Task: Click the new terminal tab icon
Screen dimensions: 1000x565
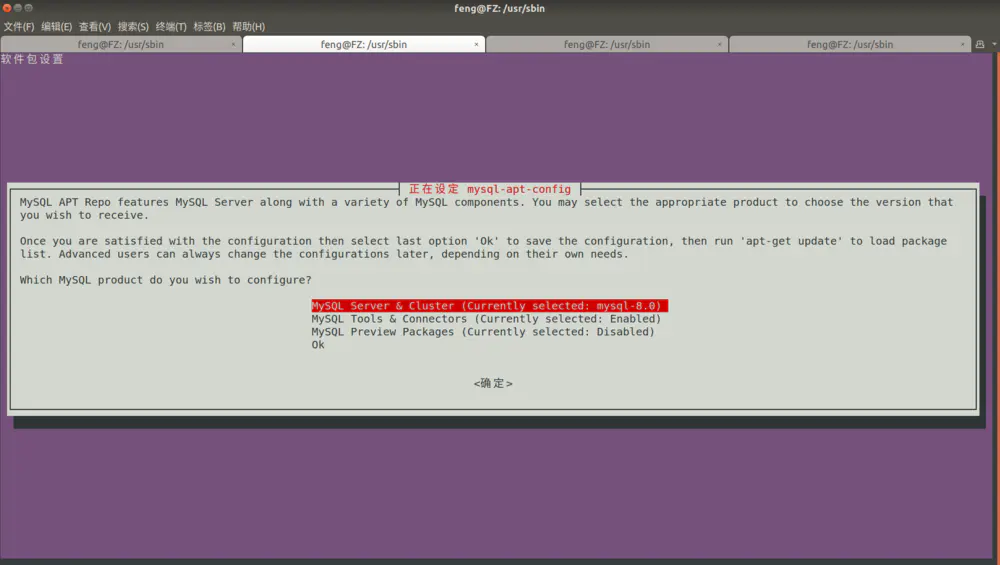Action: pyautogui.click(x=980, y=44)
